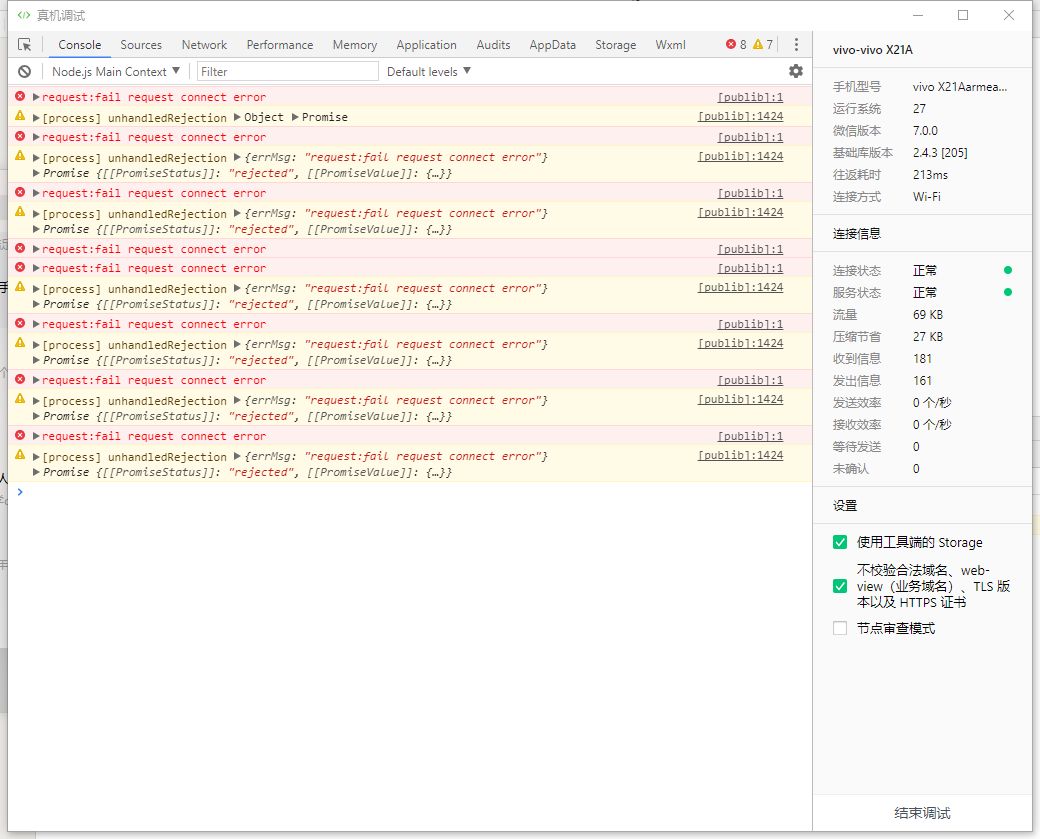Viewport: 1040px width, 839px height.
Task: Expand the first request:fail error entry
Action: 36,97
